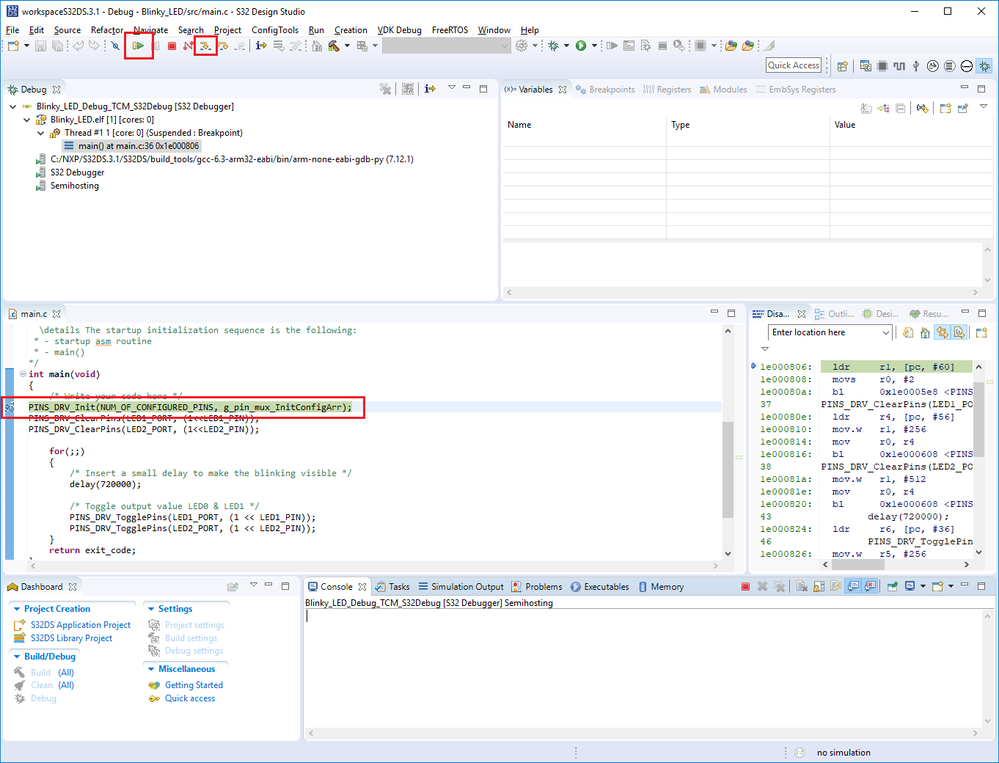999x763 pixels.
Task: Select the S32 Debugger process entry
Action: [77, 173]
